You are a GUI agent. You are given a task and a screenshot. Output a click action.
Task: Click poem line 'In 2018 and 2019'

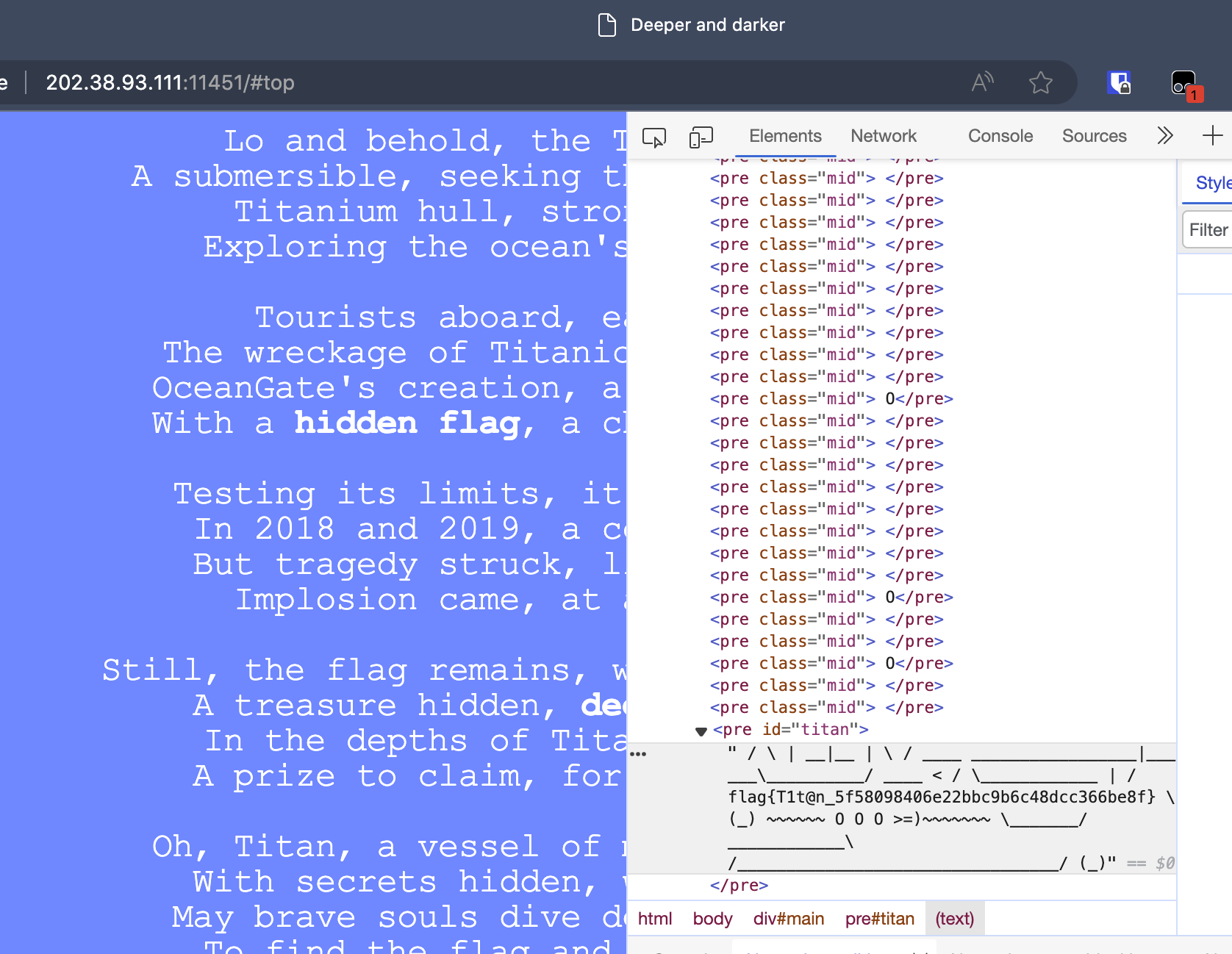410,529
